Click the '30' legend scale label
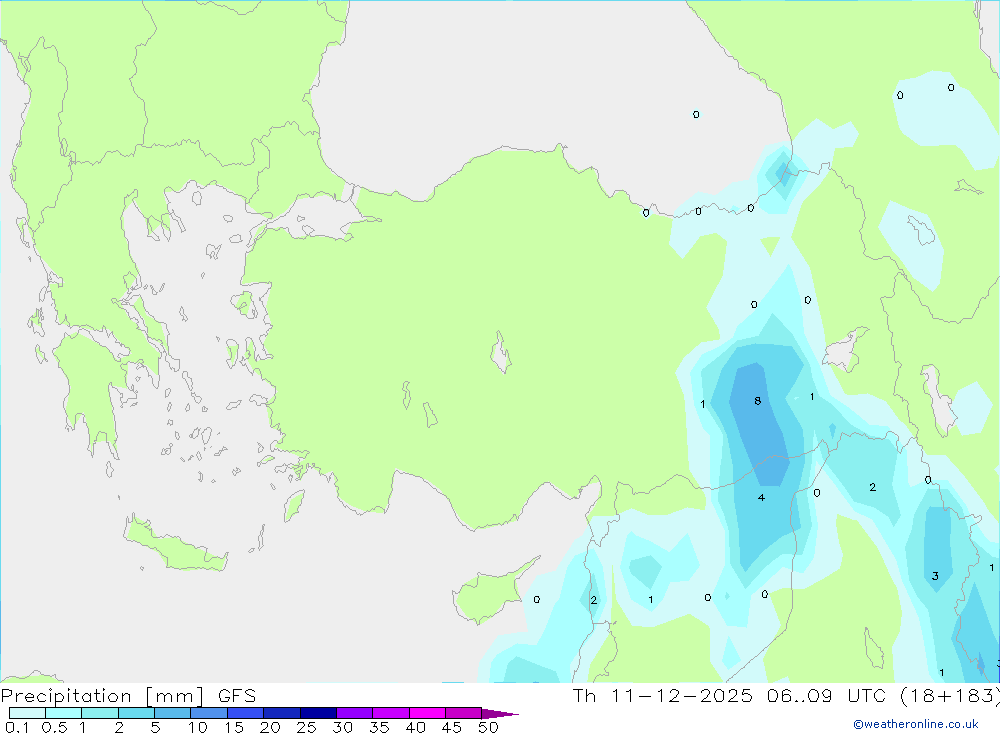 (343, 727)
